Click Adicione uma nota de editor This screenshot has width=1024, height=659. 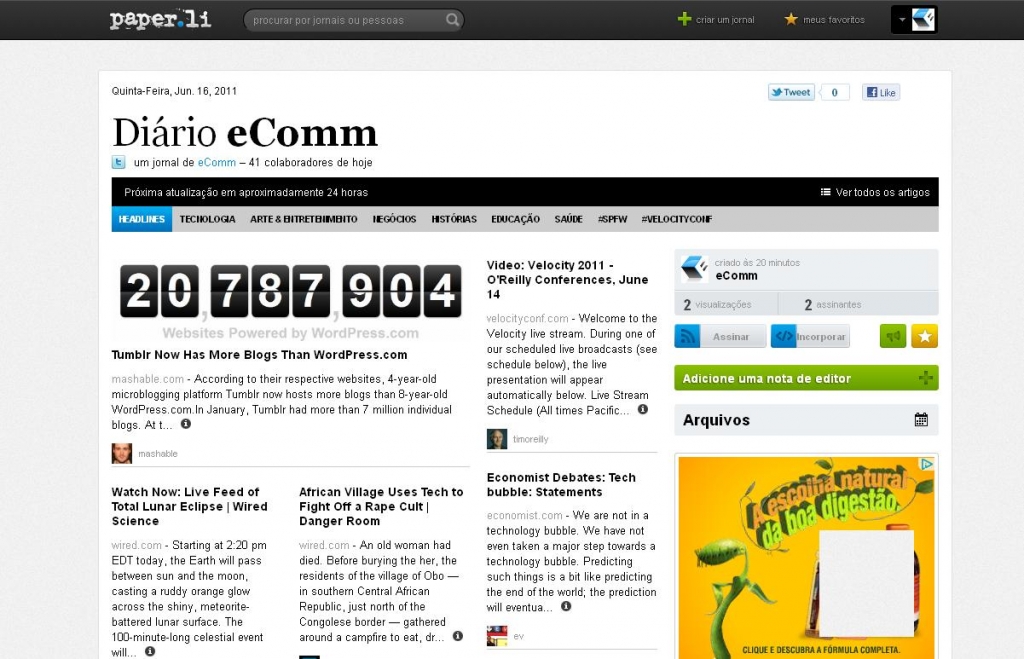[806, 378]
